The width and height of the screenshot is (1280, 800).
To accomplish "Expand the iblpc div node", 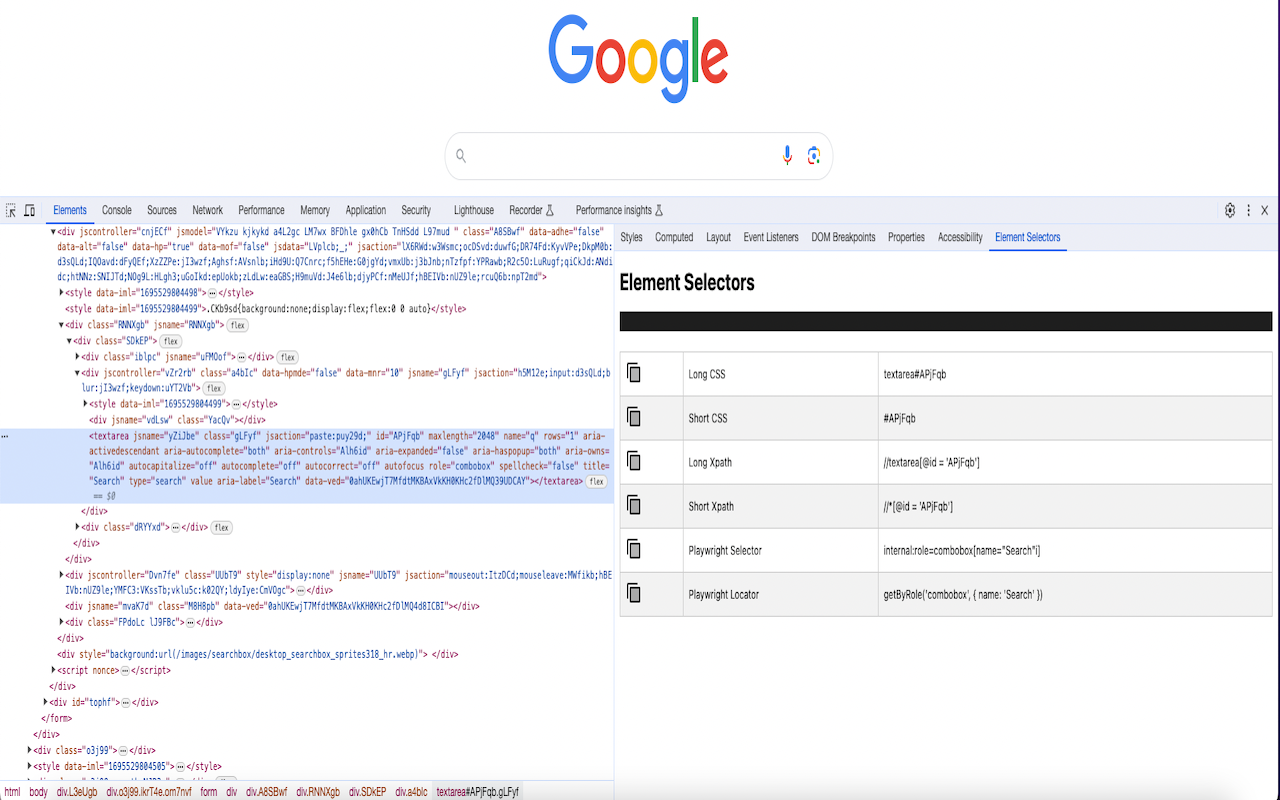I will tap(78, 357).
